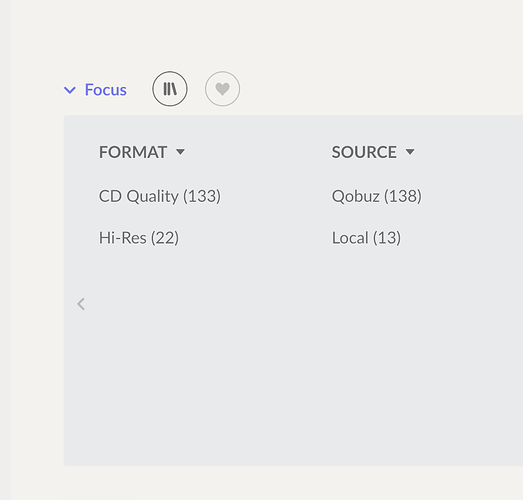
Task: Click the Focus label
Action: 105,90
